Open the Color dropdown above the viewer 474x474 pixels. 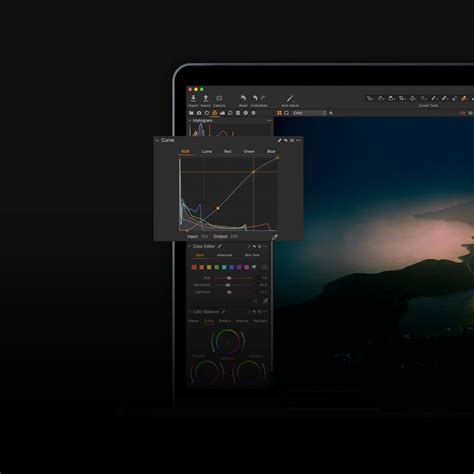tap(309, 113)
